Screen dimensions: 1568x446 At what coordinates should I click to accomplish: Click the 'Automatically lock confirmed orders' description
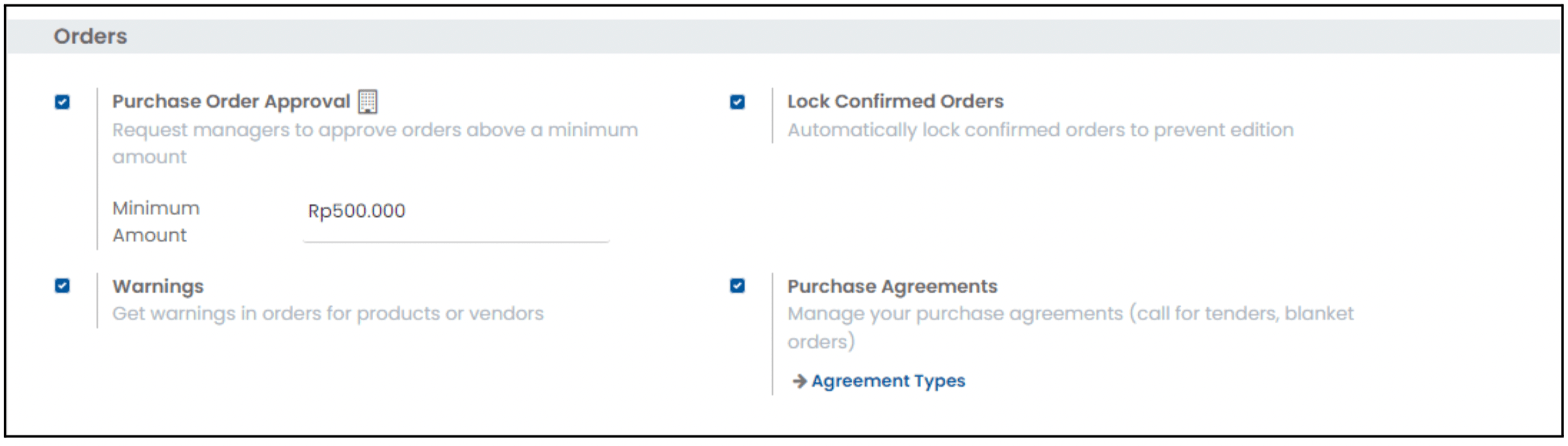click(1040, 130)
